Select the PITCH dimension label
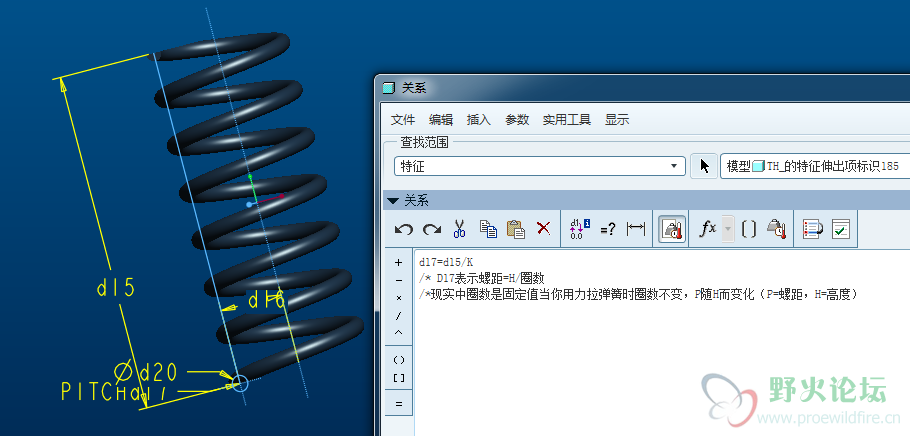 (x=113, y=392)
